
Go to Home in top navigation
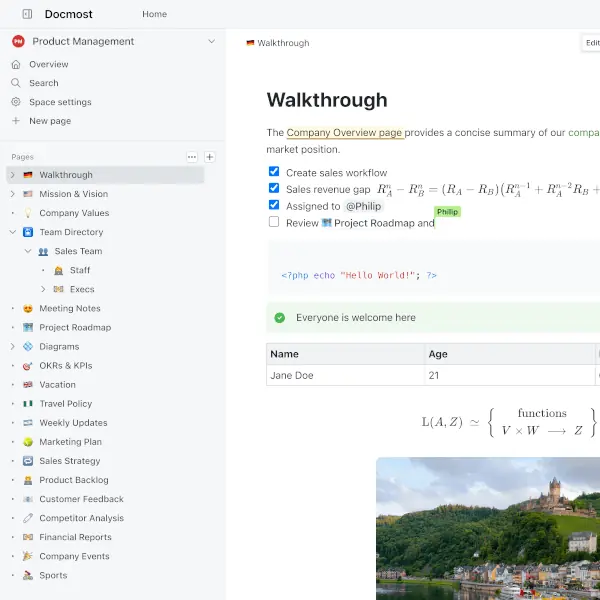click(x=154, y=14)
